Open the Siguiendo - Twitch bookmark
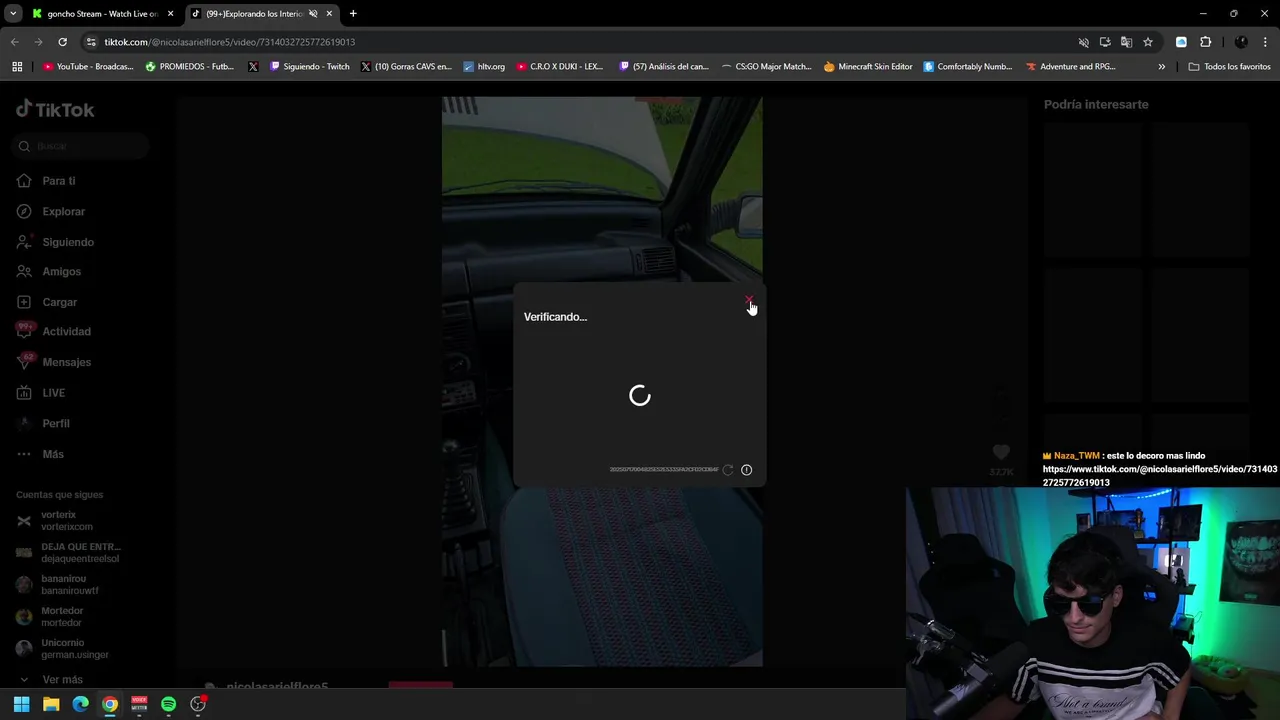 [310, 67]
